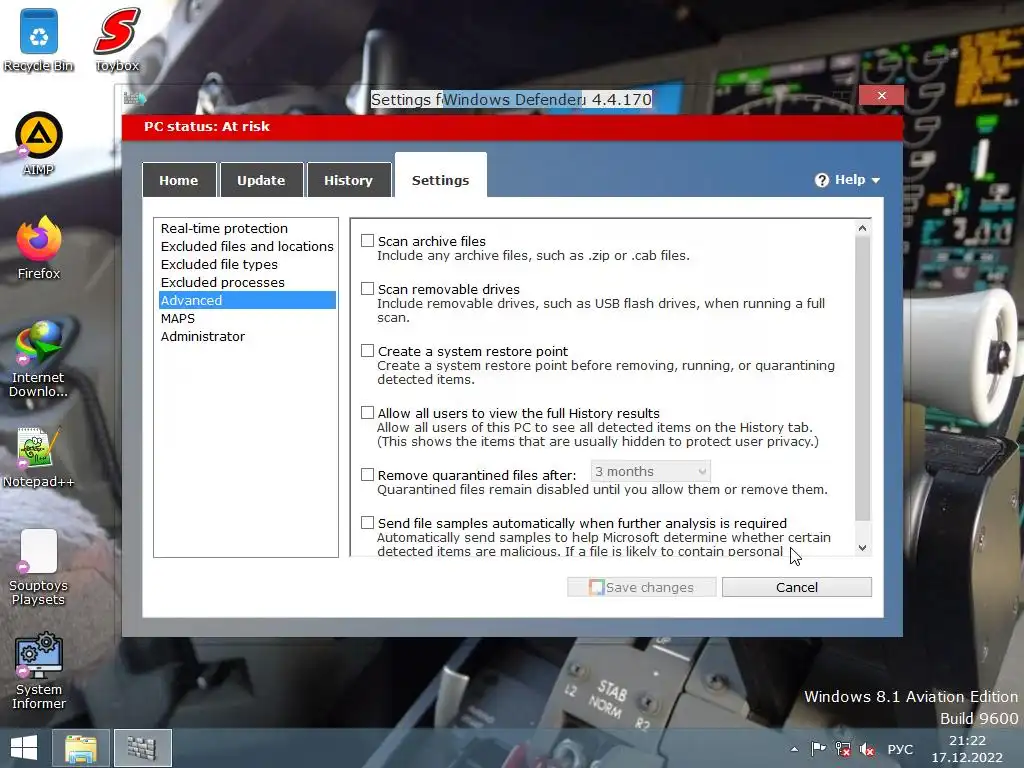Switch to the History tab
This screenshot has height=768, width=1024.
point(349,180)
